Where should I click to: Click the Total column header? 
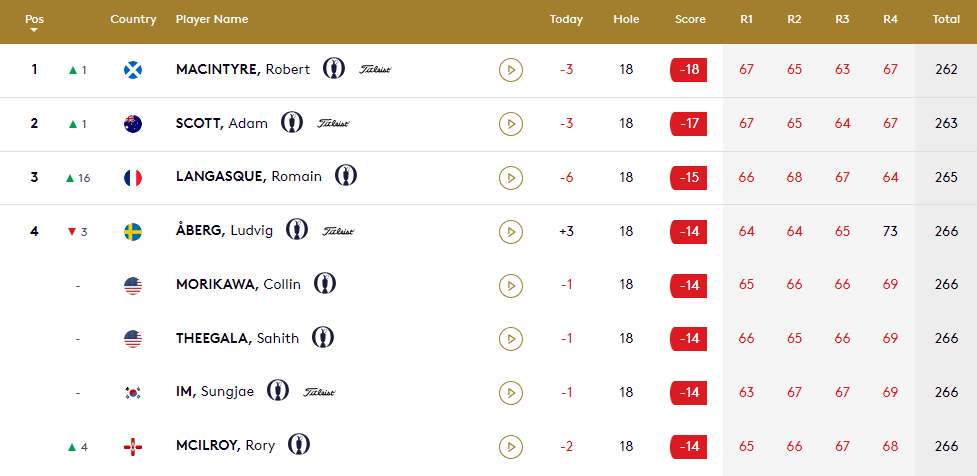click(946, 19)
